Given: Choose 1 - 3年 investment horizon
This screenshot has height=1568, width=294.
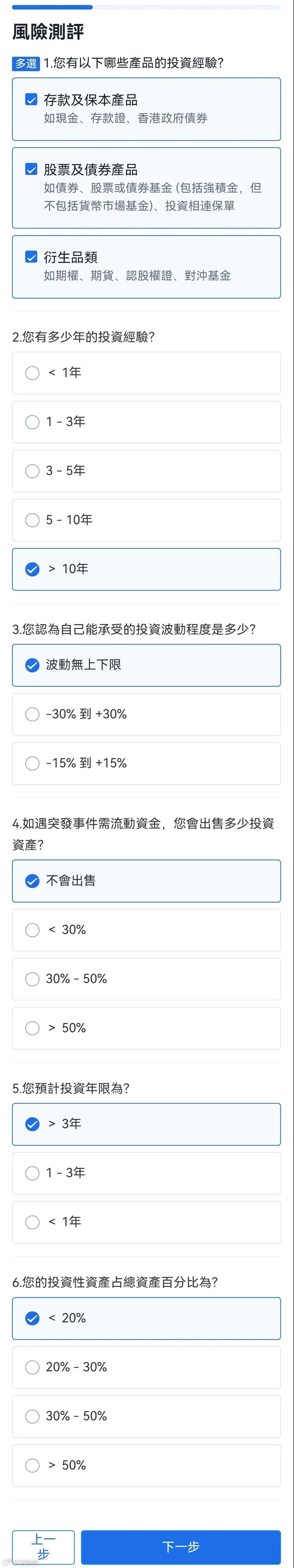Looking at the screenshot, I should coord(146,1173).
